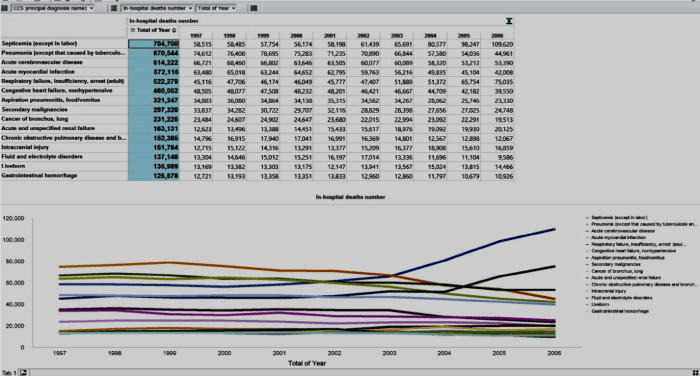Open the CCS principal diagnosis name1 dropdown
Screen dimensions: 700x376
pyautogui.click(x=53, y=8)
